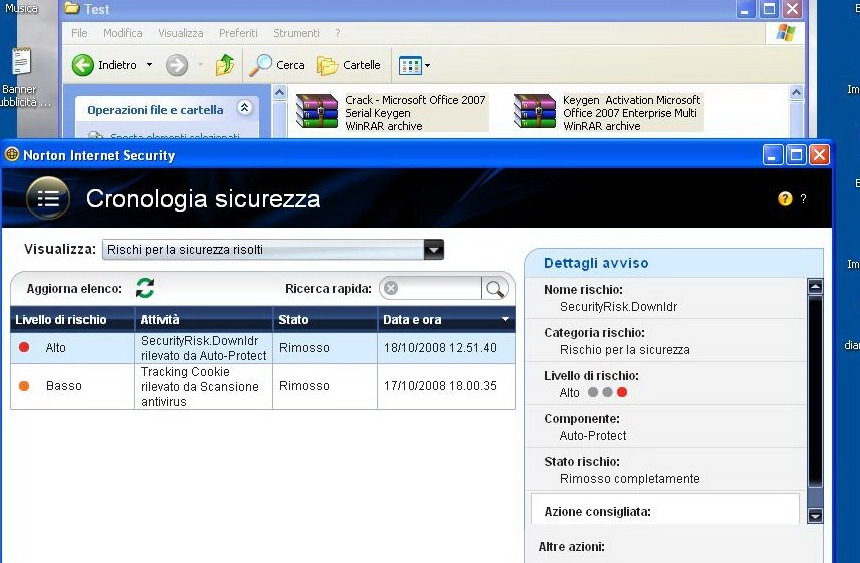
Task: Expand the views button dropdown in Explorer
Action: tap(427, 66)
